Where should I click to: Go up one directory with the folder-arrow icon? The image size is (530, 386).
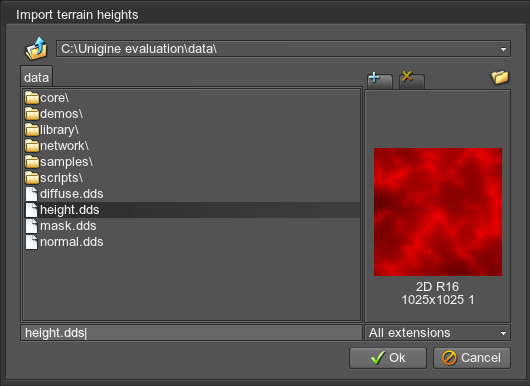tap(36, 49)
